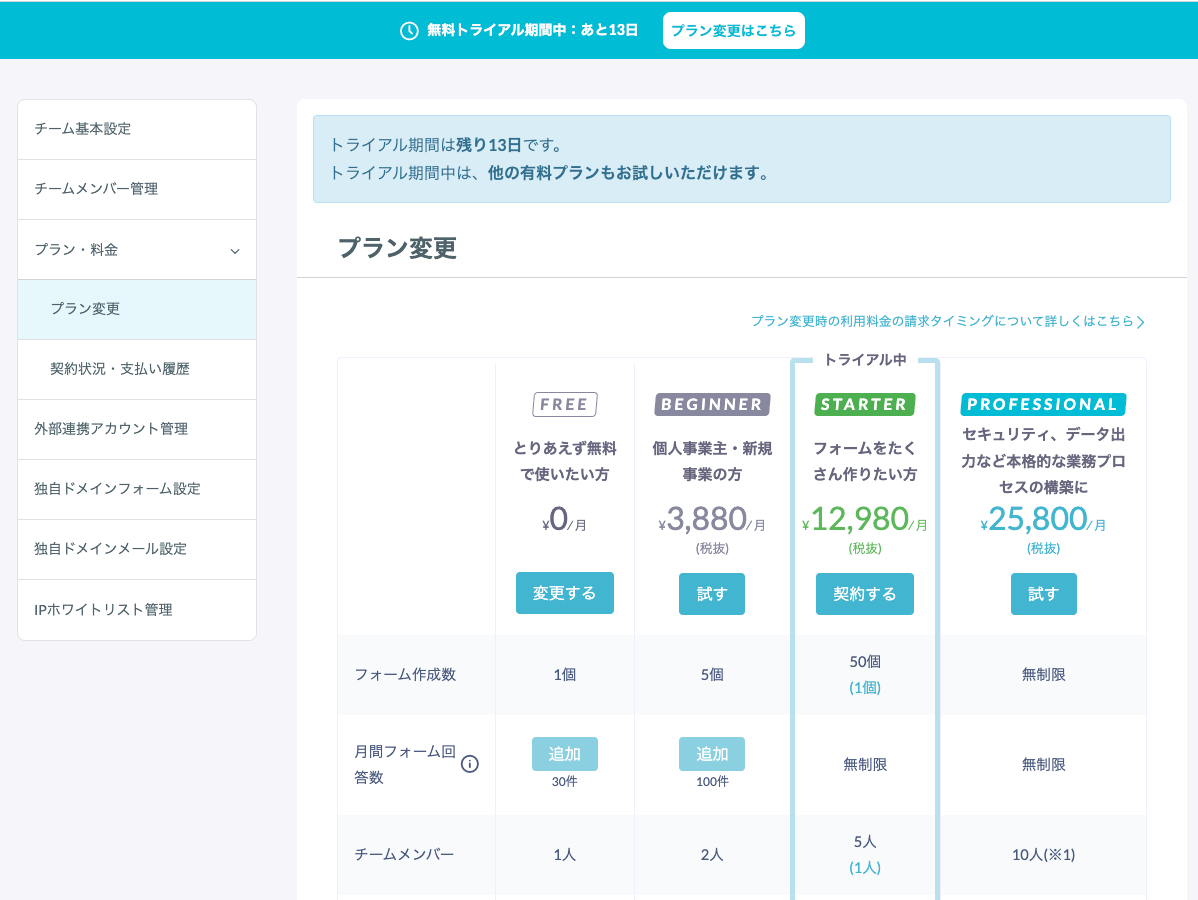Collapse the プラン・料金 chevron
The width and height of the screenshot is (1198, 900).
235,251
